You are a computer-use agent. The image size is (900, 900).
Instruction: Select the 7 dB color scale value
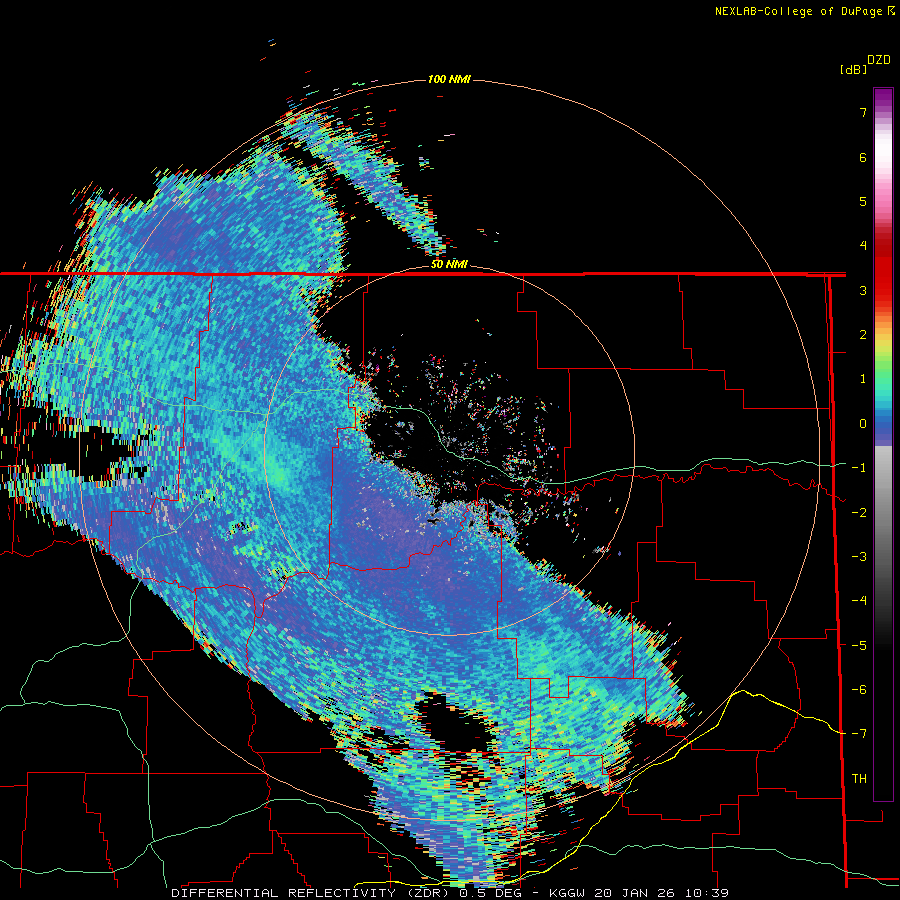863,112
